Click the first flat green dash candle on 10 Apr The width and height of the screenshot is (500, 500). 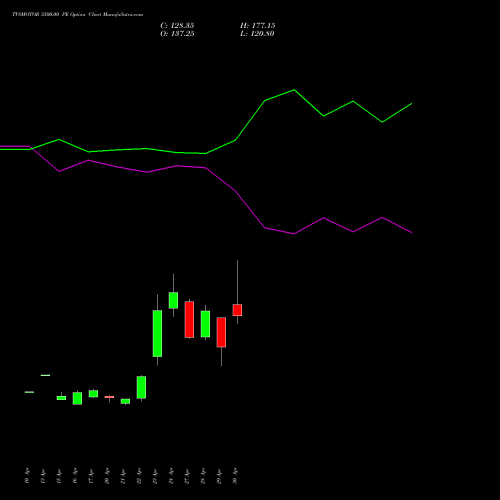click(29, 392)
